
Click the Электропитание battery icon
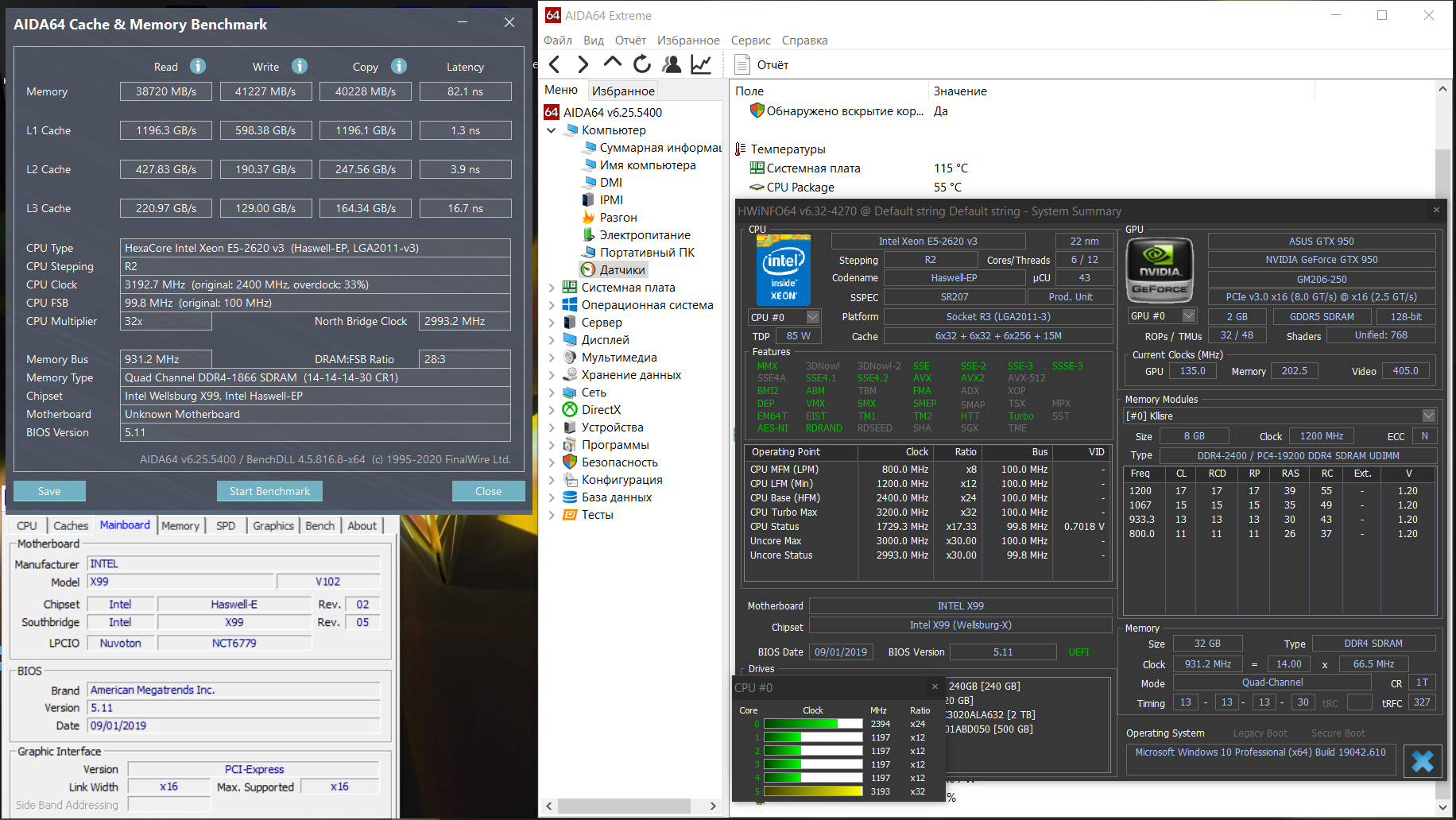(589, 235)
